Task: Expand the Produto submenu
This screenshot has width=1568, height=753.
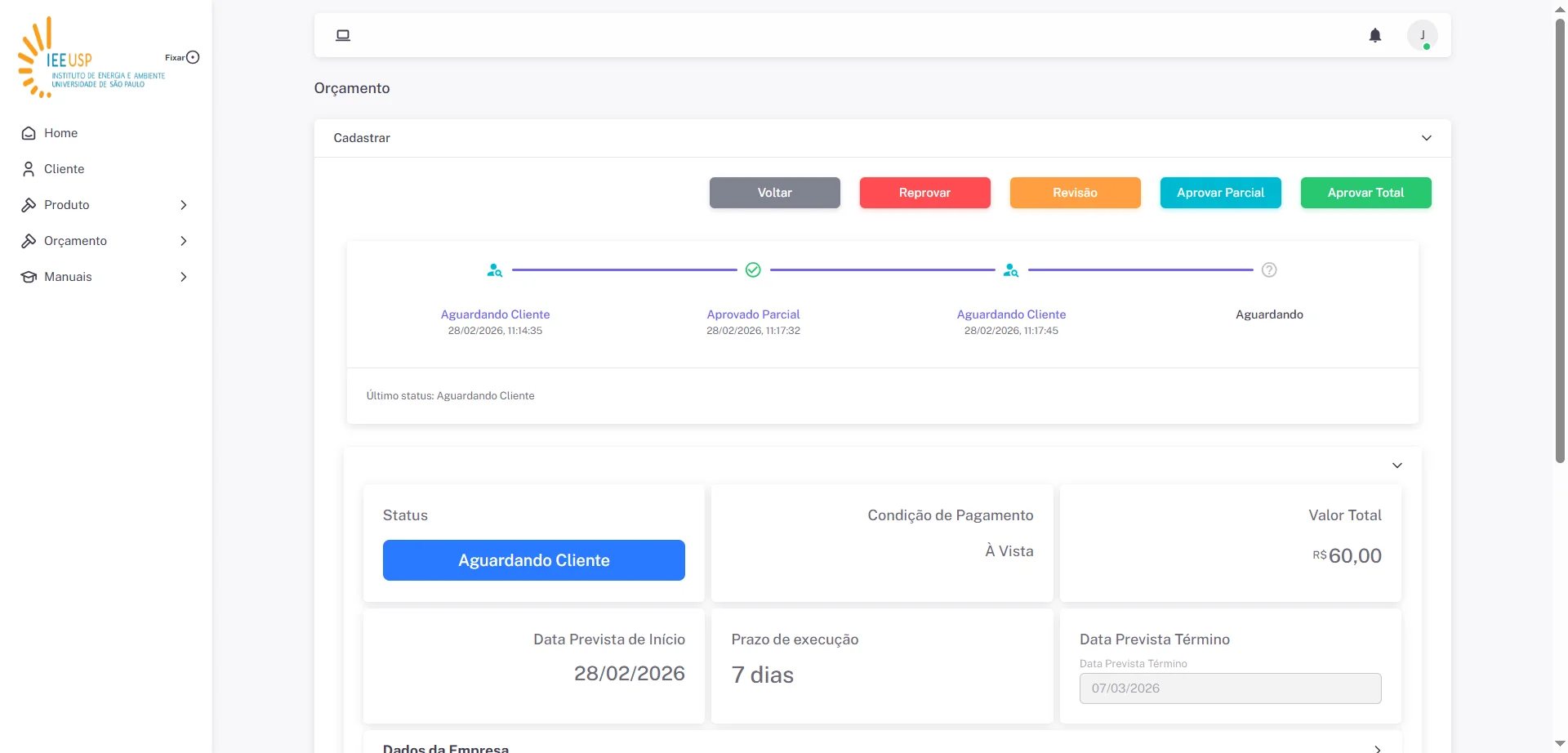Action: 106,205
